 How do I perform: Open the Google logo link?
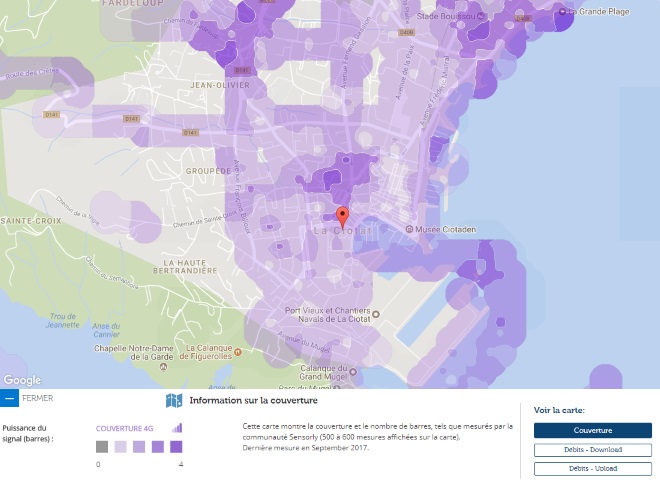22,380
